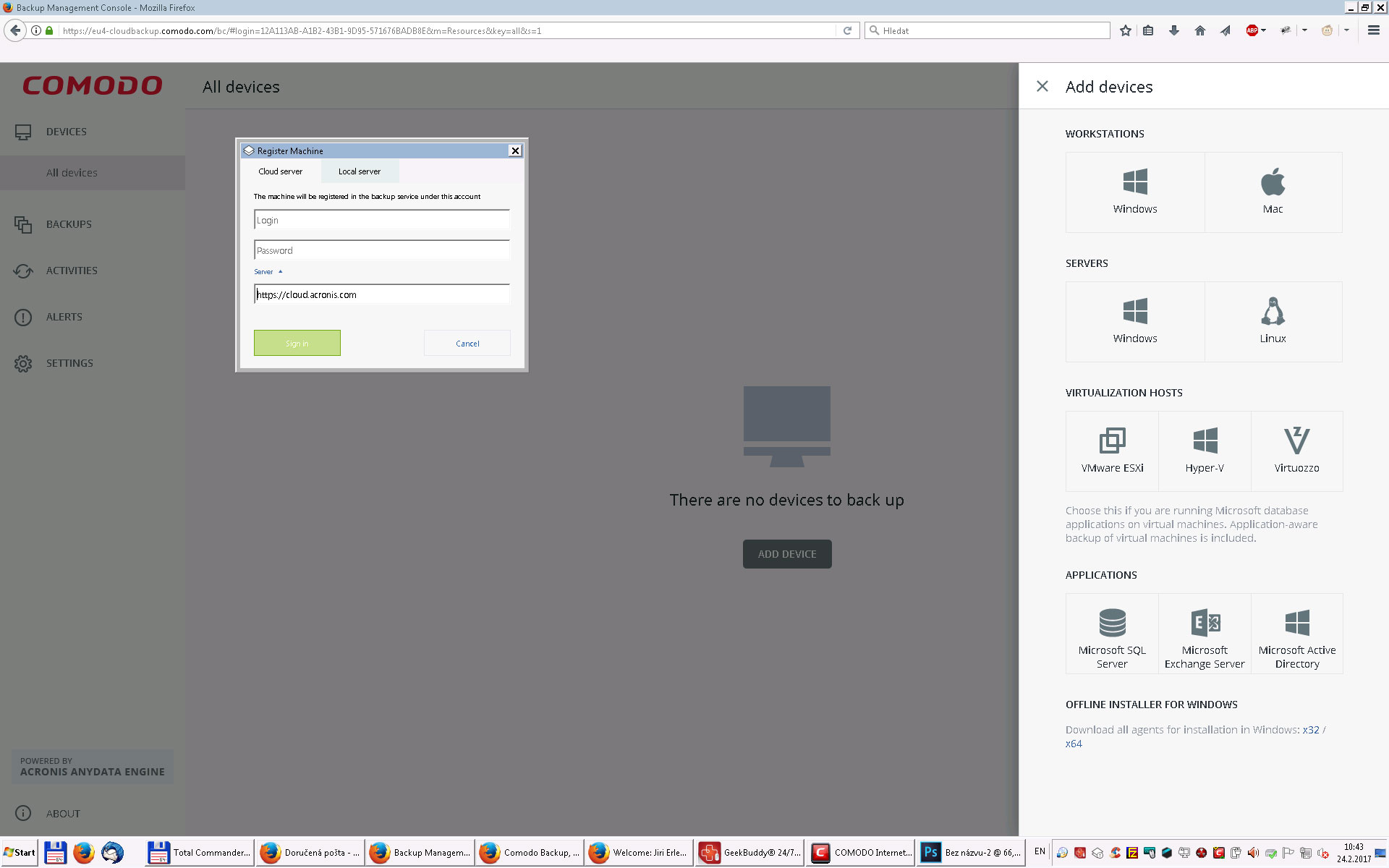Close the Register Machine dialog
Viewport: 1389px width, 868px height.
pyautogui.click(x=515, y=150)
